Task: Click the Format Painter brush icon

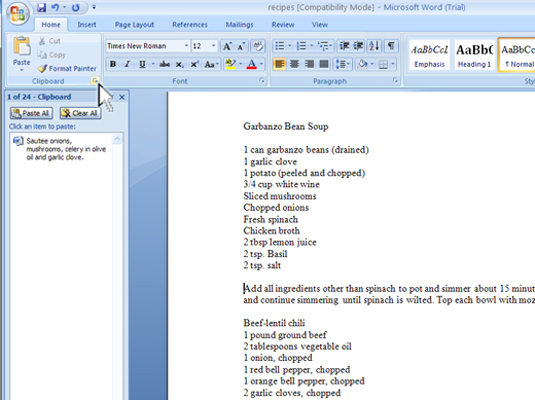Action: 42,69
